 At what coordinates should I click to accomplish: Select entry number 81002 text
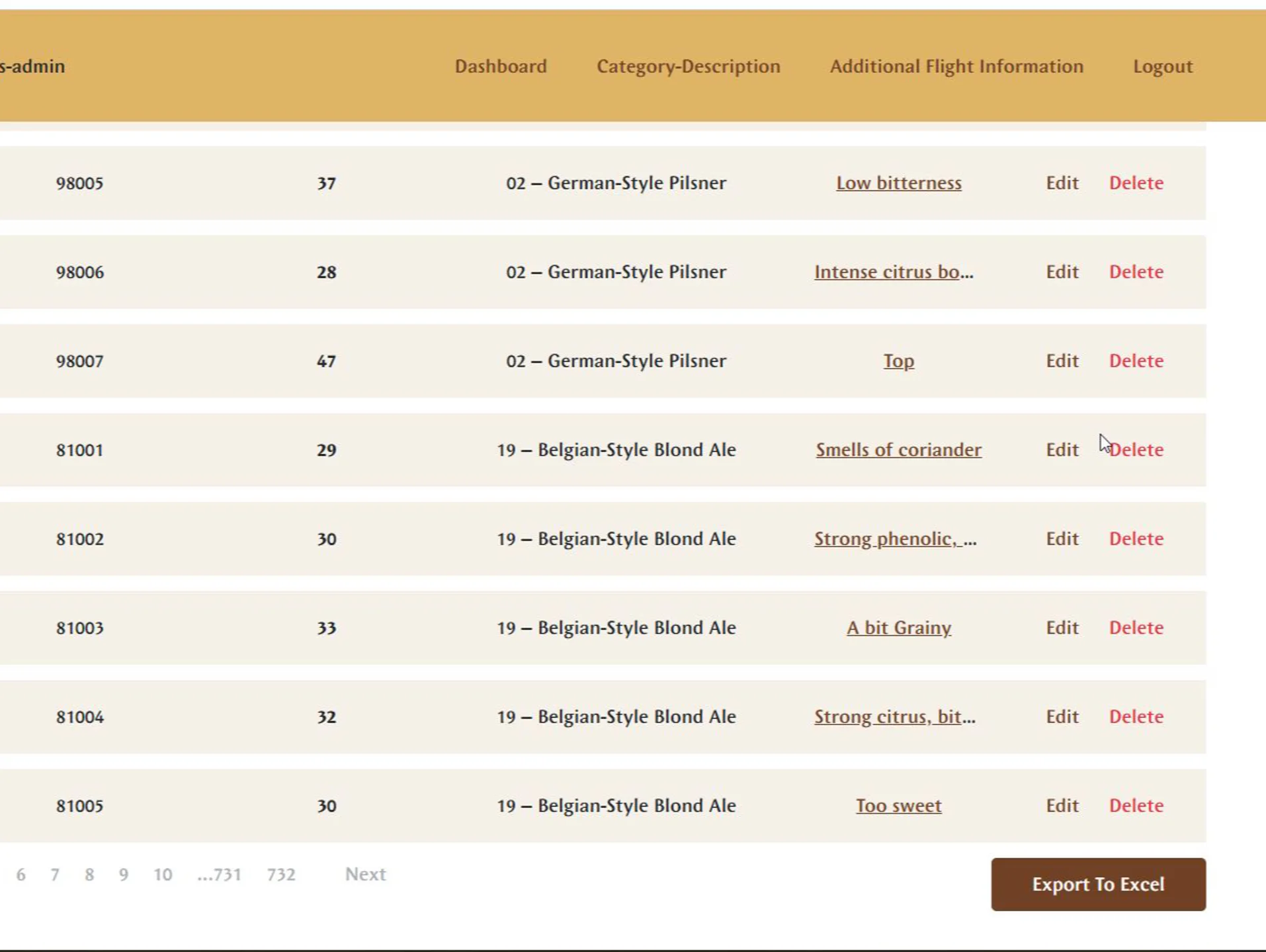tap(79, 539)
